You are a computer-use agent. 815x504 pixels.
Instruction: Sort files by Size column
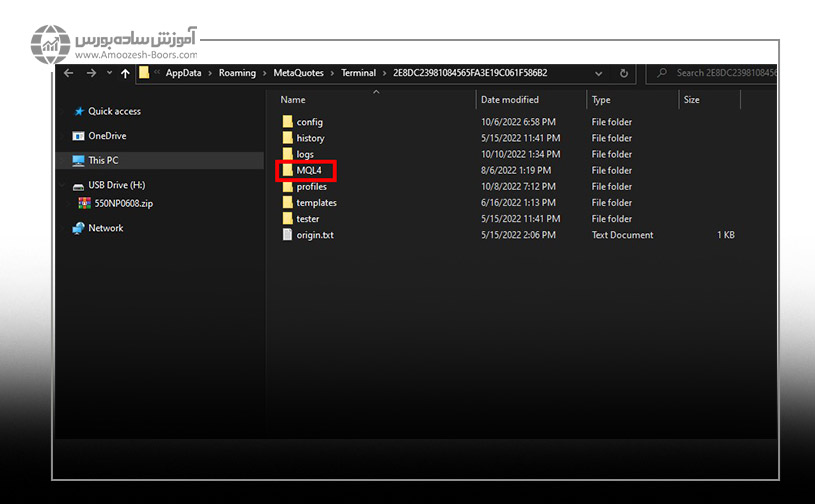coord(691,100)
